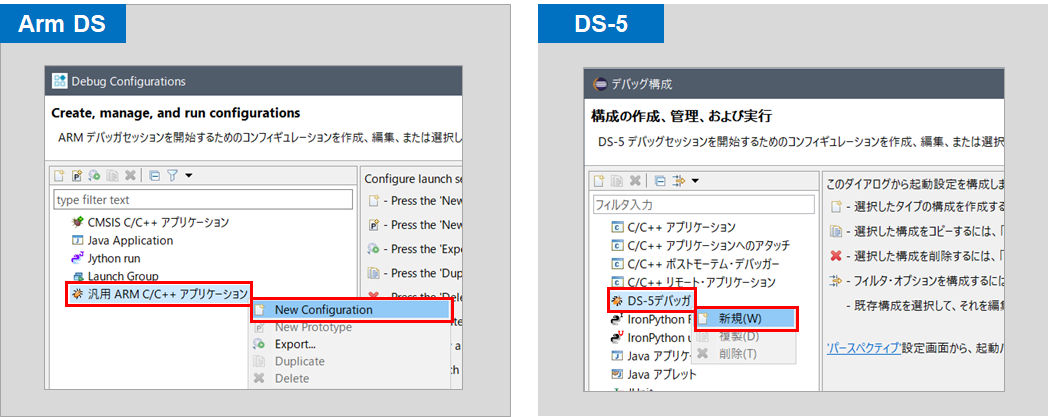Image resolution: width=1048 pixels, height=417 pixels.
Task: Click New launch configuration icon in Arm DS toolbar
Action: 60,176
